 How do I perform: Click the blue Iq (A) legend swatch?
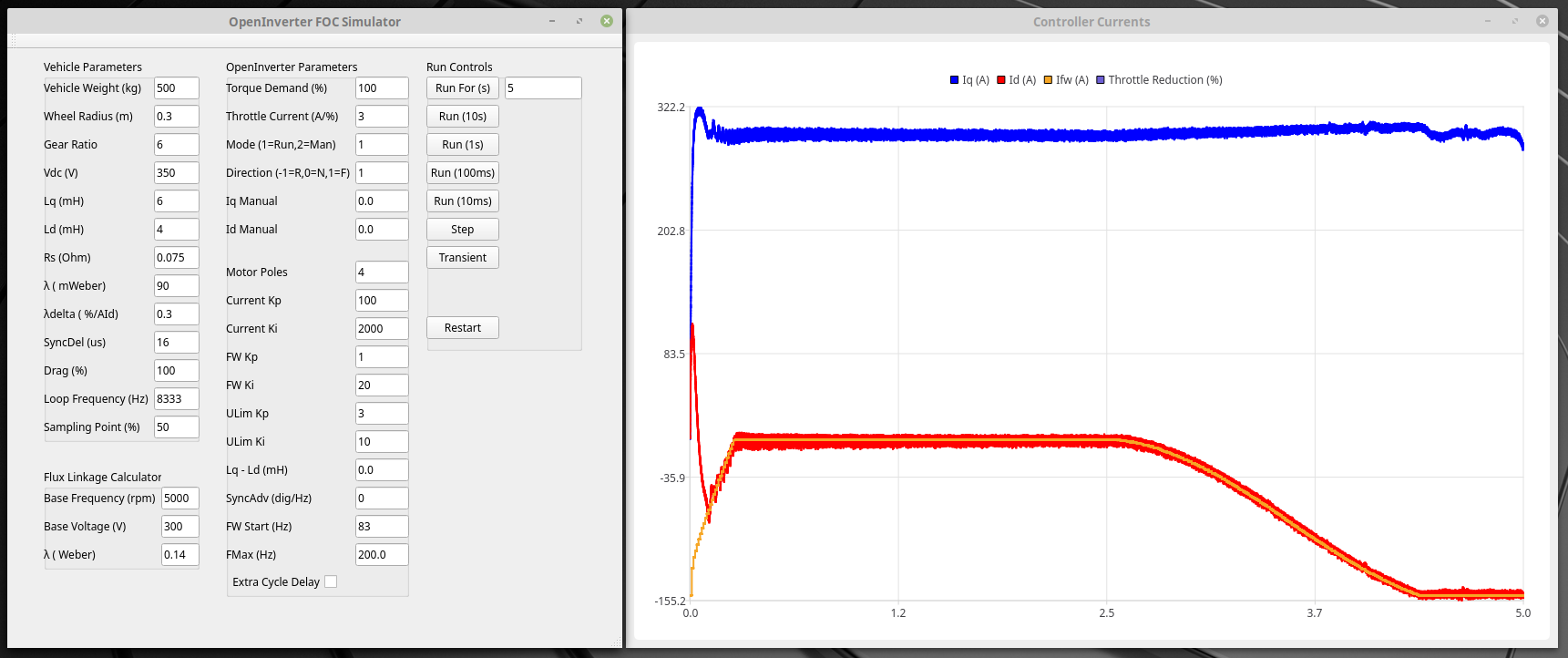coord(954,80)
